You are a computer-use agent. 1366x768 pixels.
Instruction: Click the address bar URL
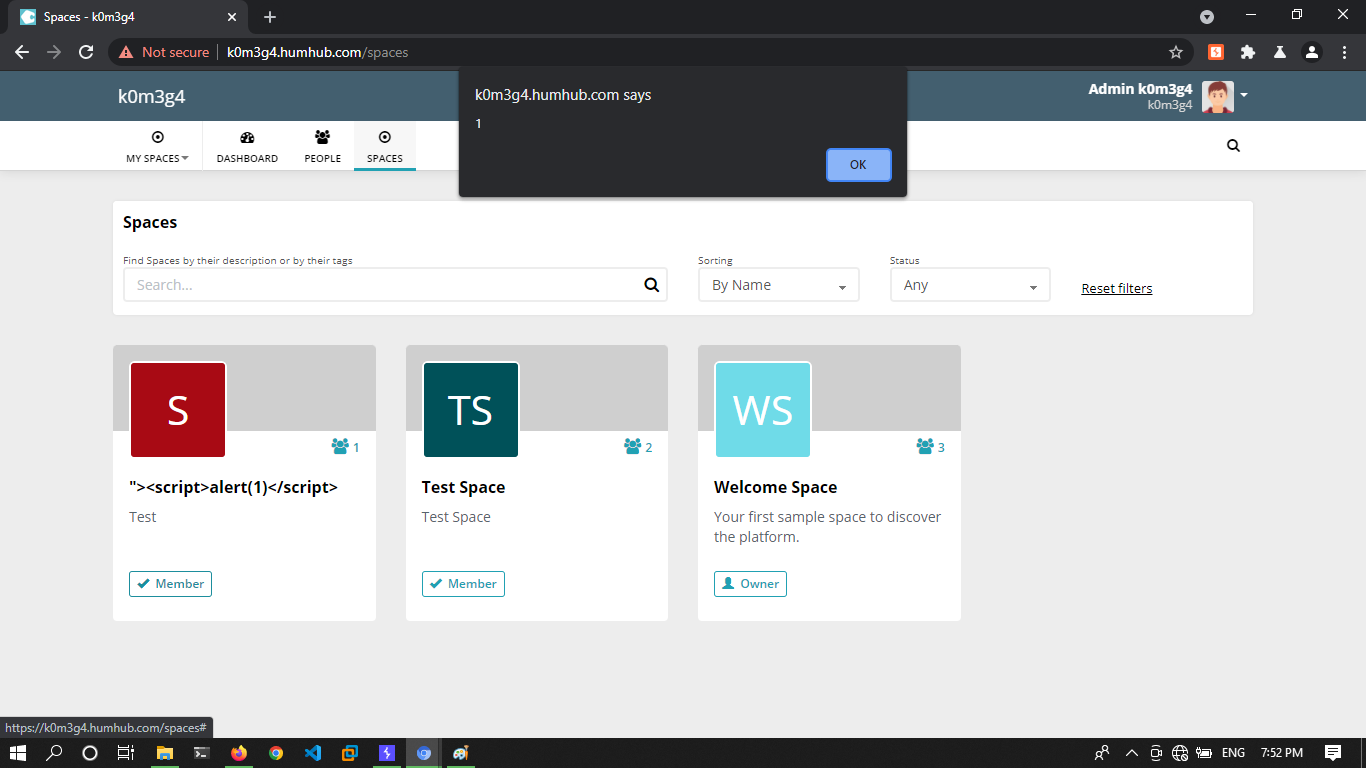coord(317,52)
